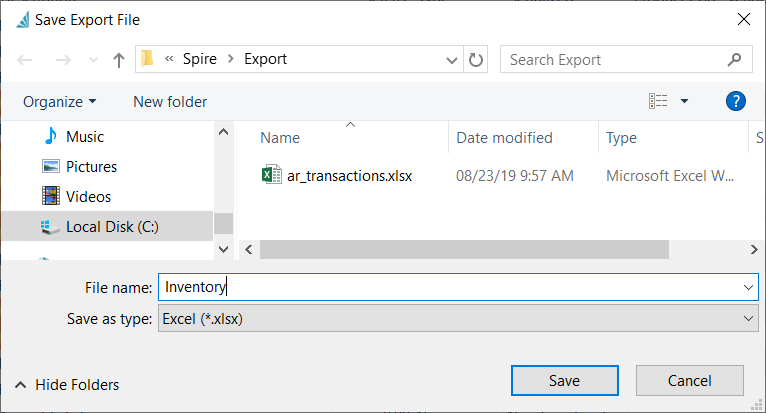Click the Microsoft Excel W... type cell
This screenshot has width=766, height=413.
(x=670, y=176)
